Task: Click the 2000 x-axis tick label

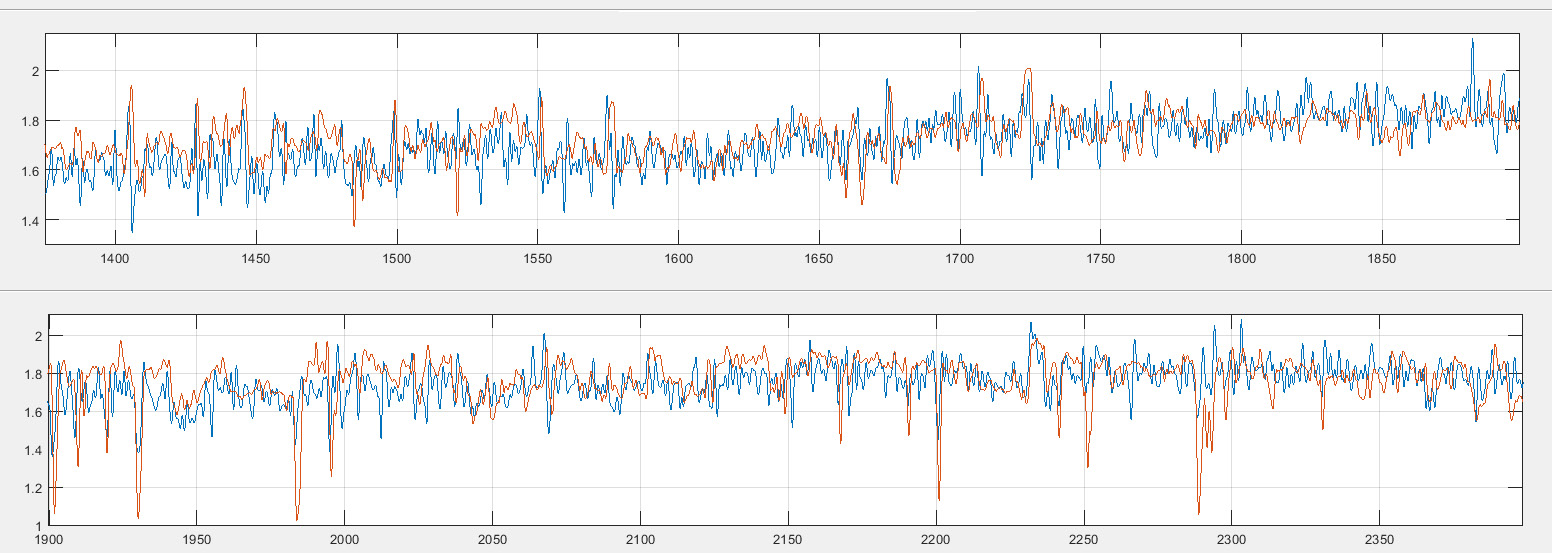Action: pyautogui.click(x=344, y=539)
